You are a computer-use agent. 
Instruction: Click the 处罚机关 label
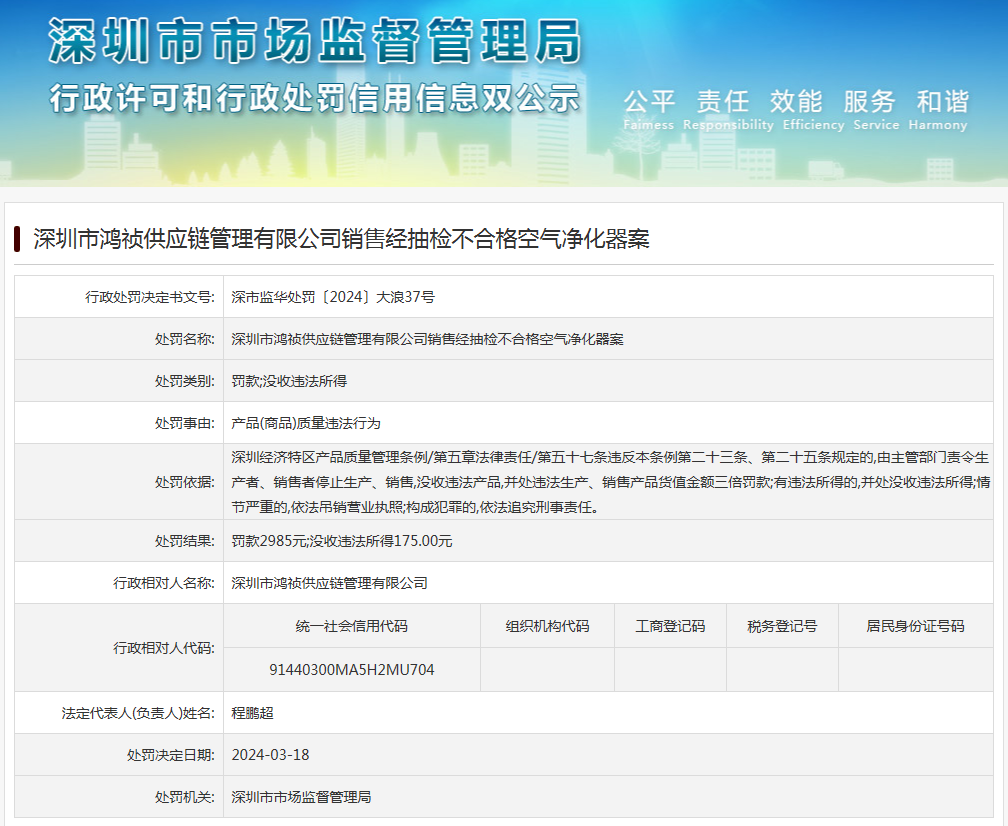pos(184,797)
